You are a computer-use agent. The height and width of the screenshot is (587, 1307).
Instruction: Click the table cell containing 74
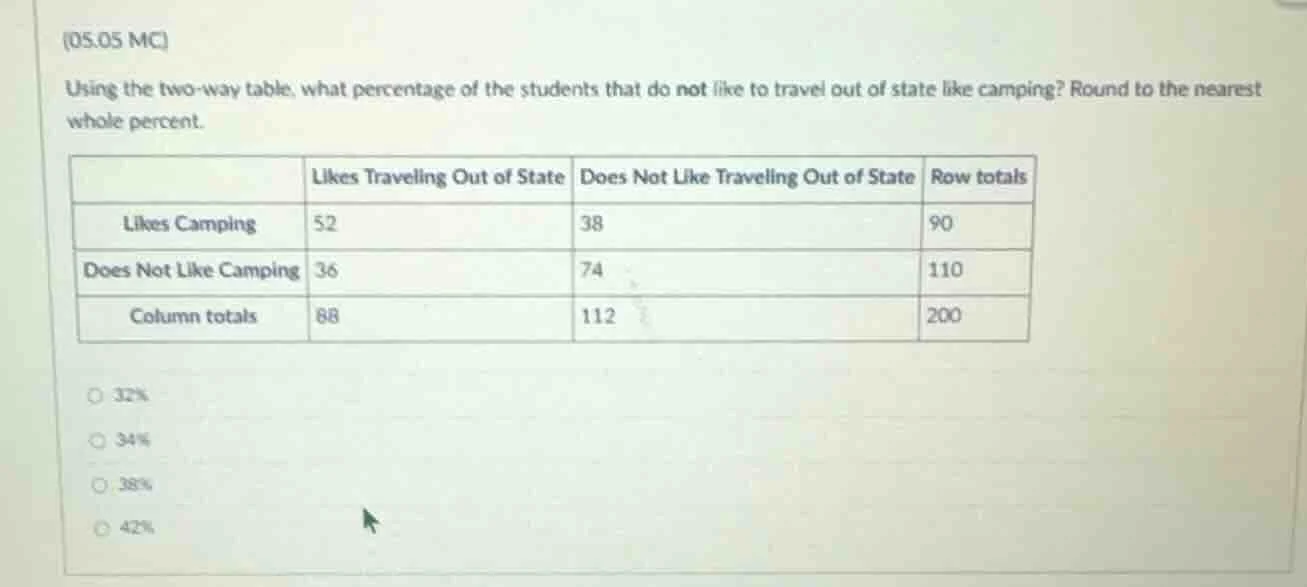coord(588,271)
